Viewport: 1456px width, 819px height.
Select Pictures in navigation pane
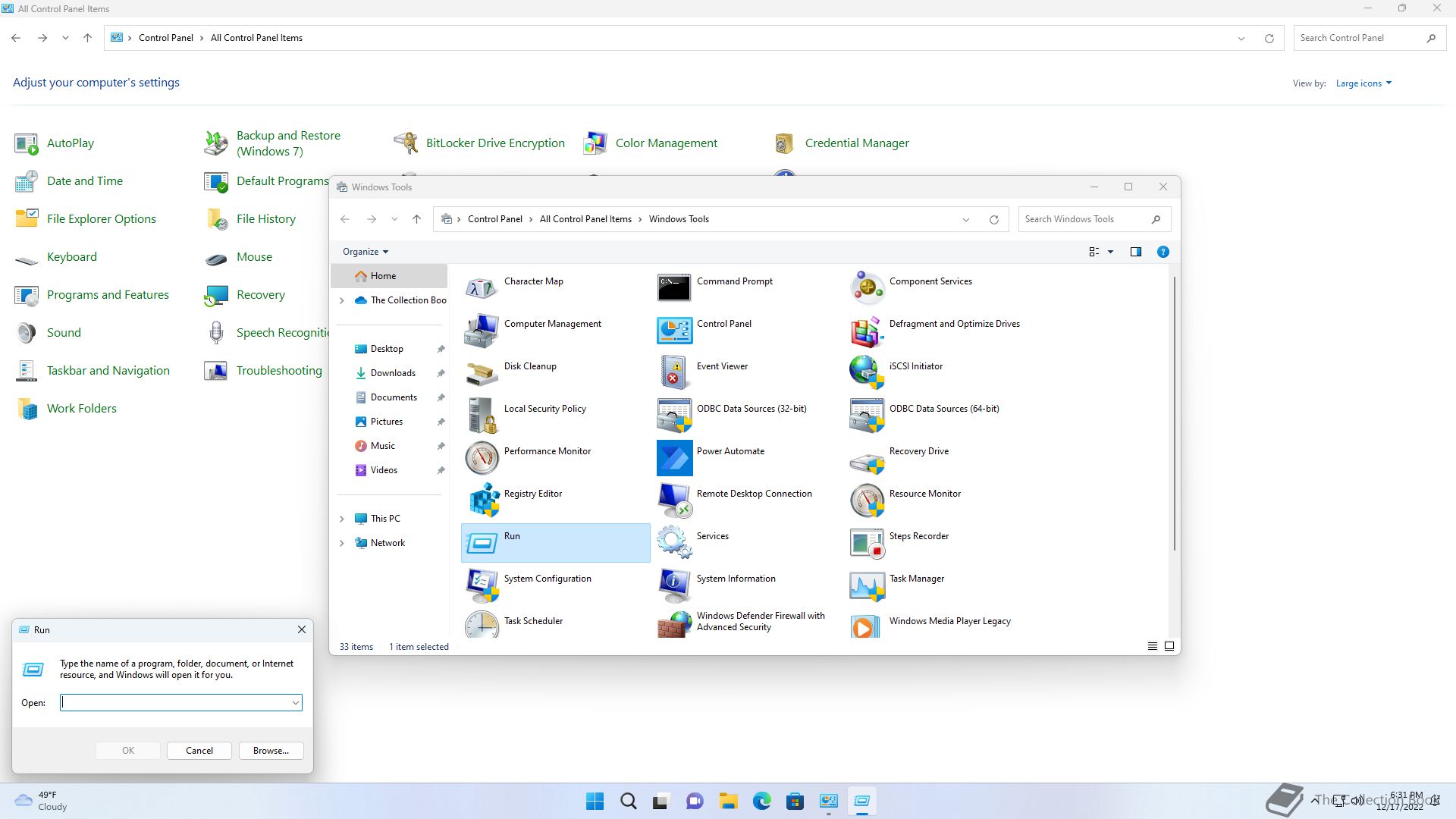click(x=387, y=422)
